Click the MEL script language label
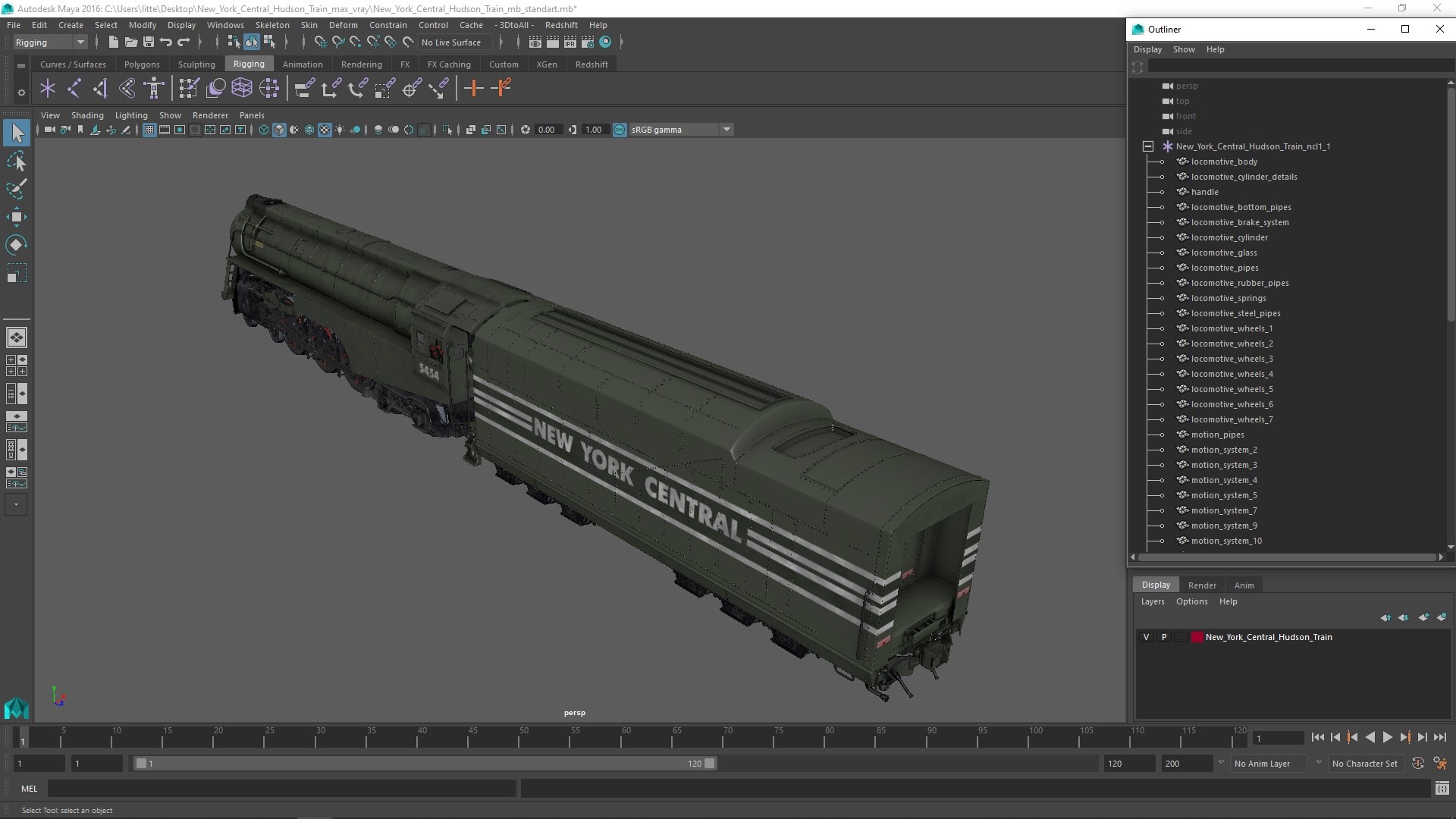1456x819 pixels. point(29,789)
